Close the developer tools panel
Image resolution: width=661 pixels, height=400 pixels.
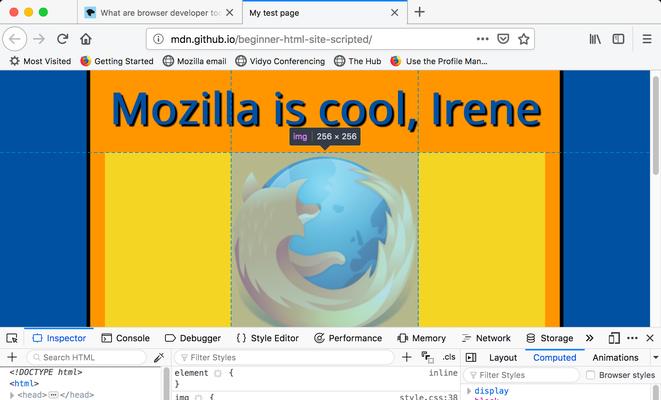650,338
